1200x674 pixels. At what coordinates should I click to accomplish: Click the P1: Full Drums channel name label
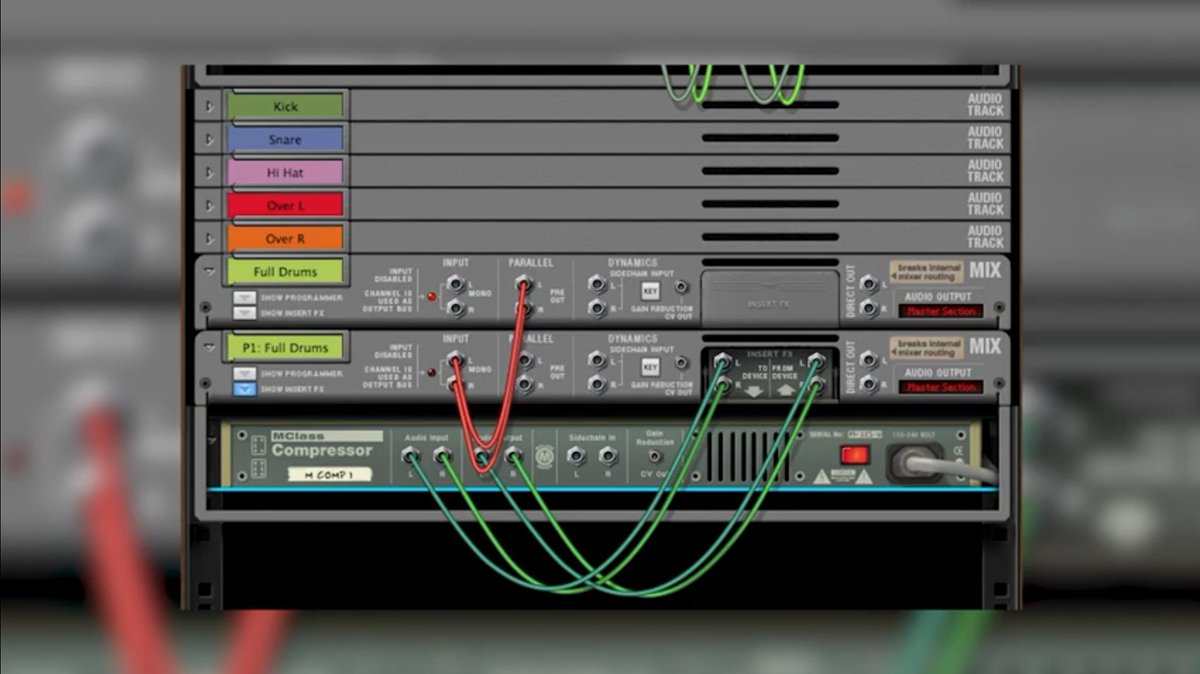pos(285,348)
